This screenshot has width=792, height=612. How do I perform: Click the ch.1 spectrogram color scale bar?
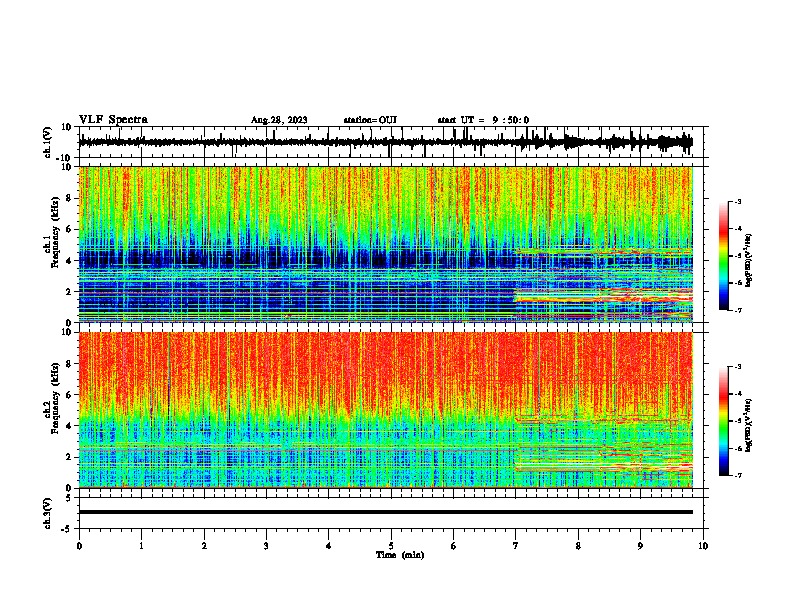(x=723, y=256)
